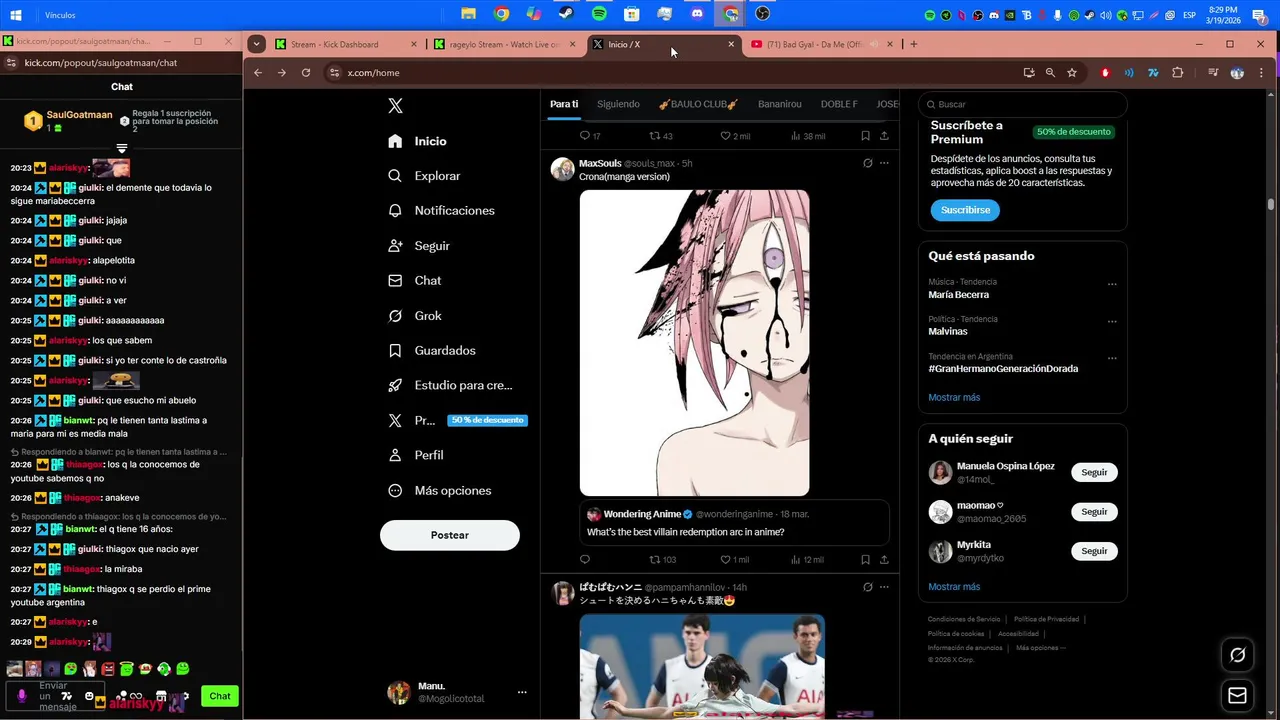Open floating messages envelope button
Screen dimensions: 1280x720
coord(1237,695)
